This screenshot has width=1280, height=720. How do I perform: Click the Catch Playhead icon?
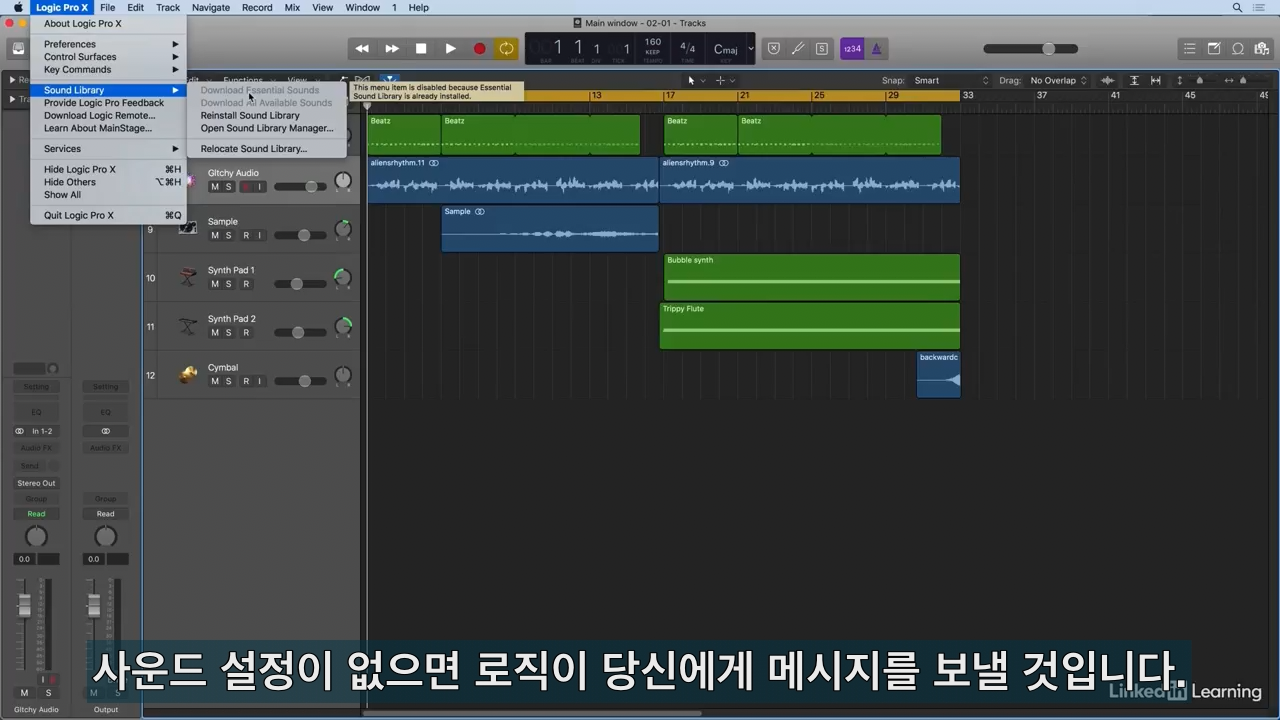pyautogui.click(x=391, y=80)
